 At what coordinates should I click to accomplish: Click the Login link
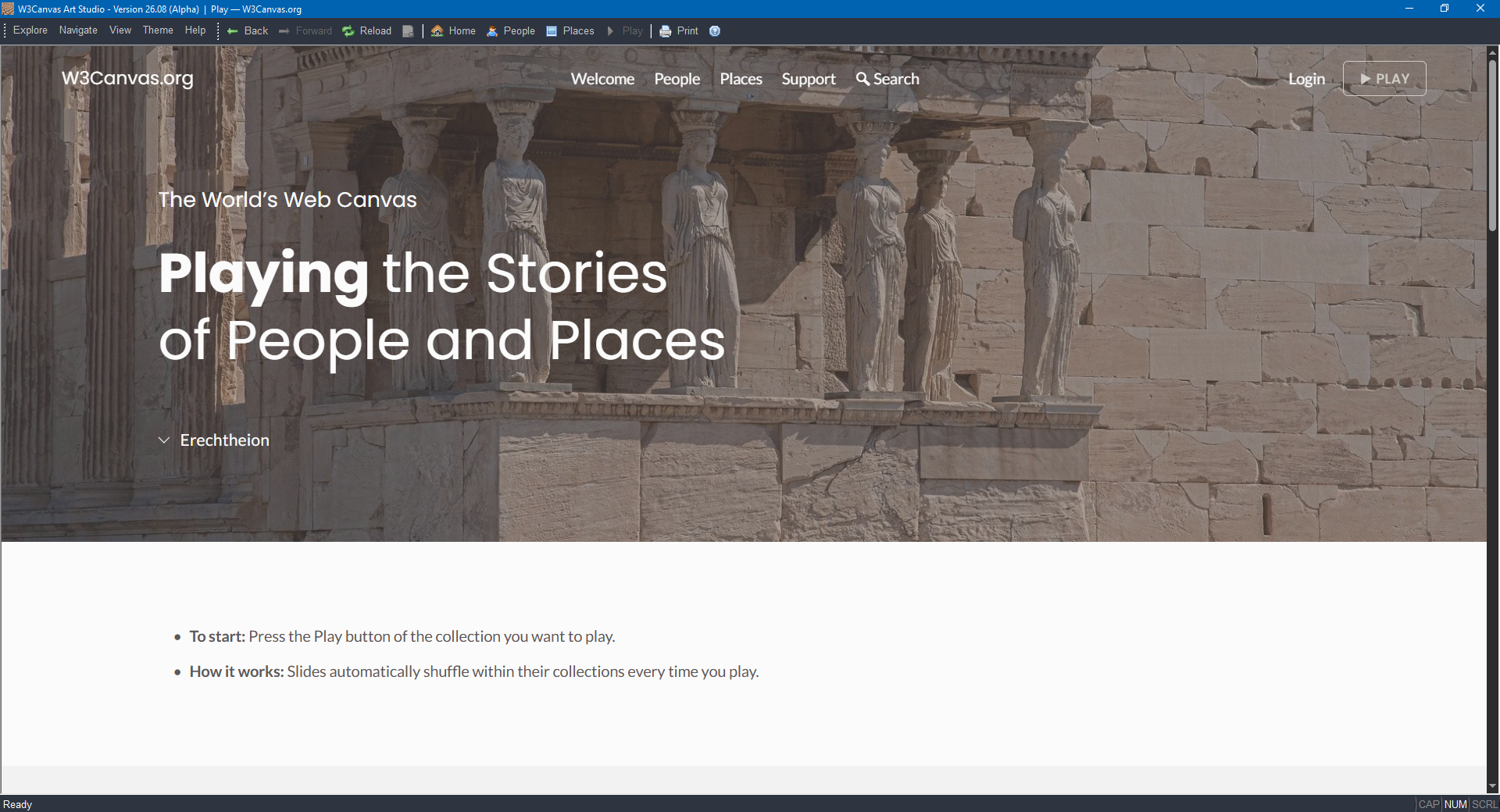coord(1306,79)
